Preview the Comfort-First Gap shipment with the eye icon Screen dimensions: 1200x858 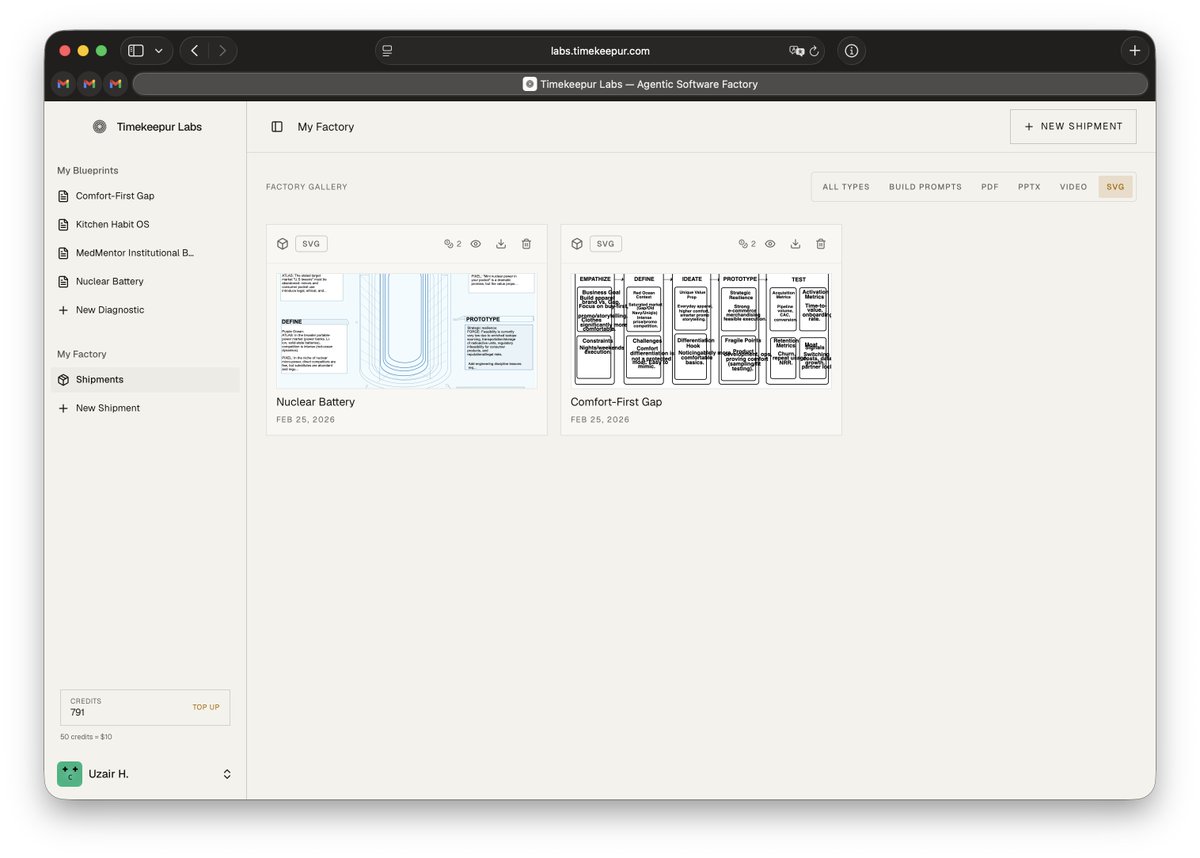[769, 243]
